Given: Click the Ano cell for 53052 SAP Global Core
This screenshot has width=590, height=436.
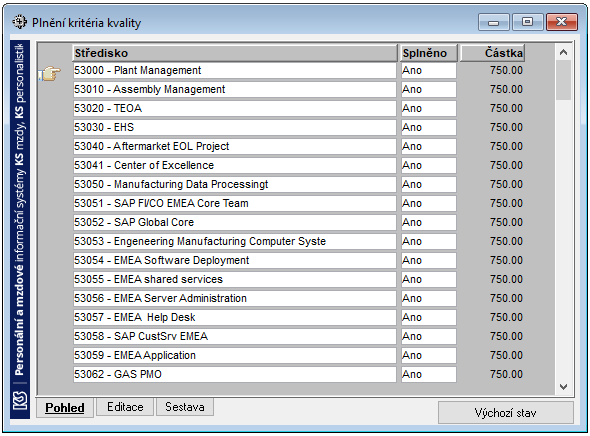Looking at the screenshot, I should [429, 222].
